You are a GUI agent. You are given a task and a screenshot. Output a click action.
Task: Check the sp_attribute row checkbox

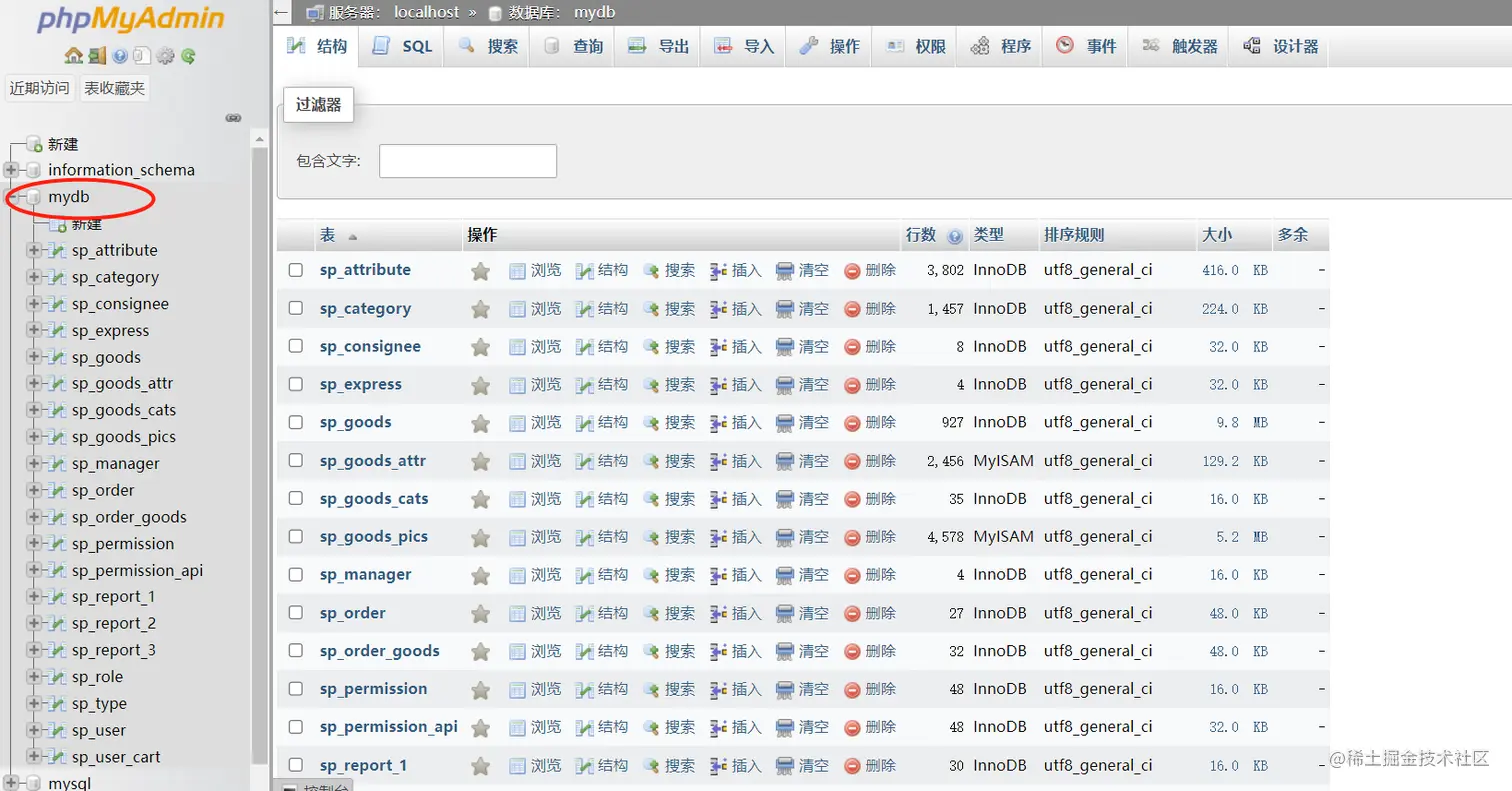(x=295, y=270)
